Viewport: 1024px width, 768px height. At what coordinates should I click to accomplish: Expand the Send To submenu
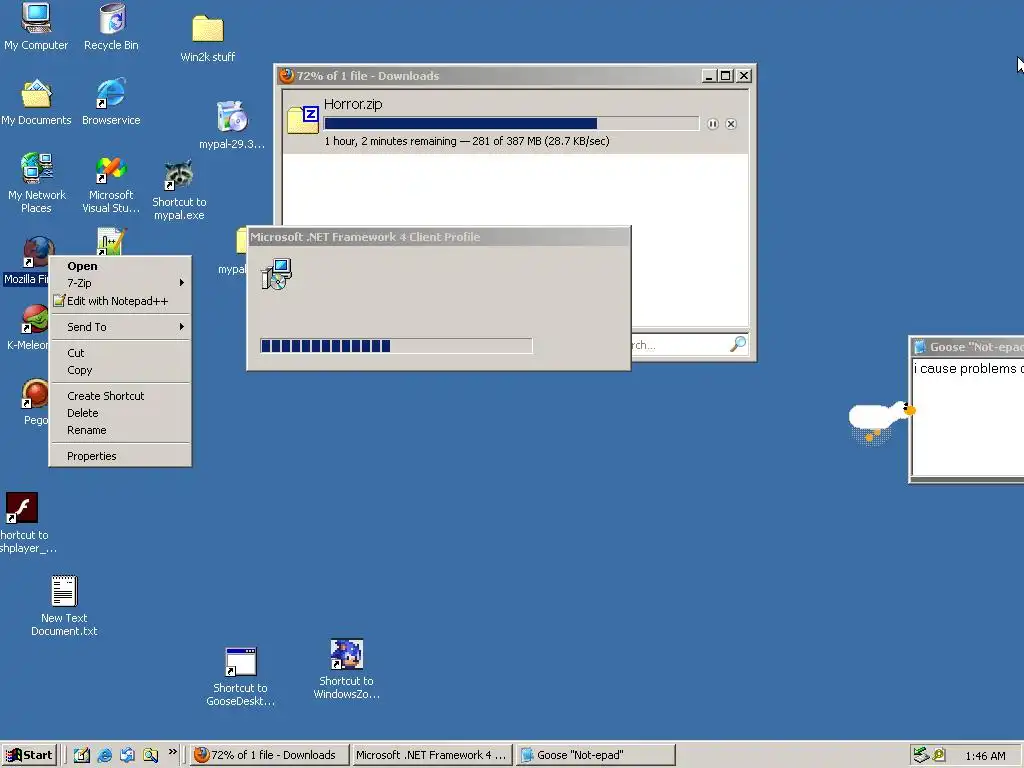tap(121, 327)
